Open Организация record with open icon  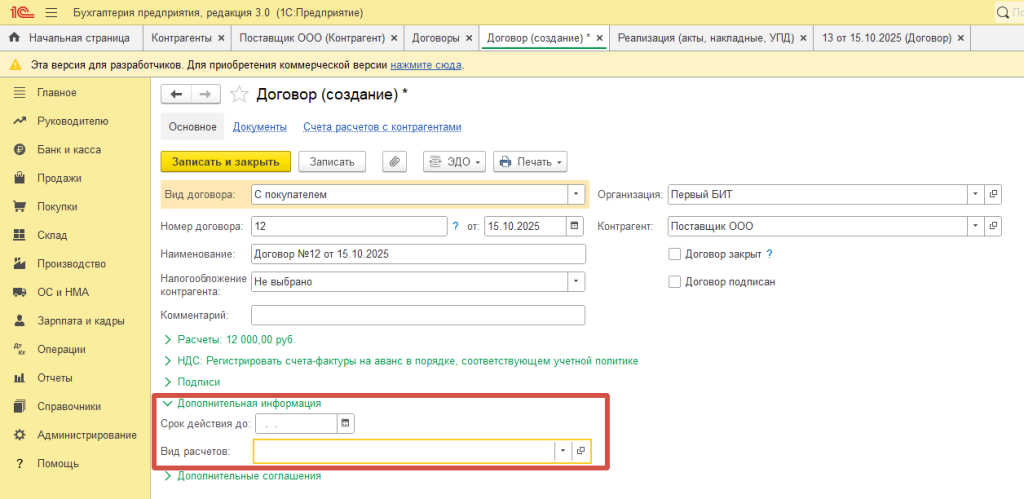pos(993,194)
